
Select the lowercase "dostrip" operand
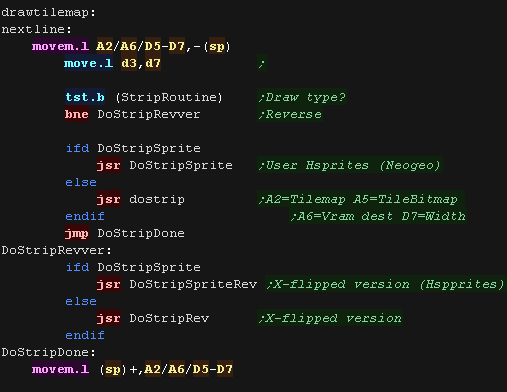pyautogui.click(x=157, y=199)
